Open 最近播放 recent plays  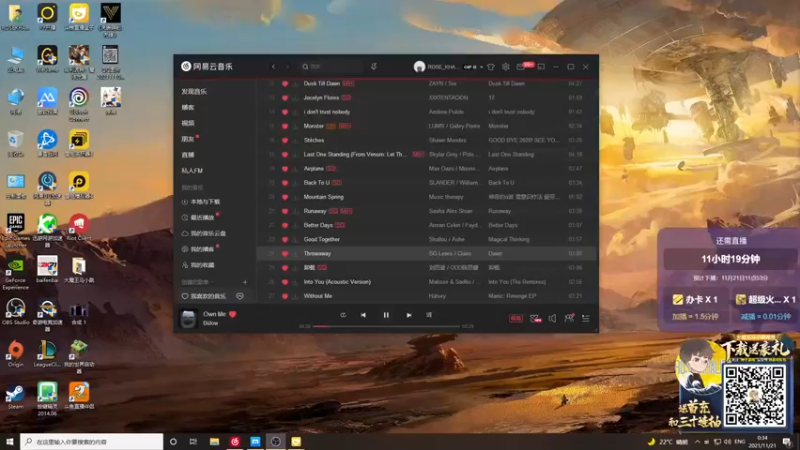(x=198, y=218)
